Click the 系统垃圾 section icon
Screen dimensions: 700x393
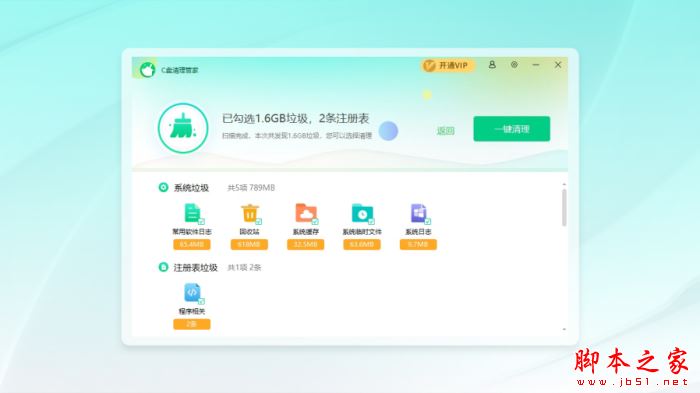(x=163, y=188)
